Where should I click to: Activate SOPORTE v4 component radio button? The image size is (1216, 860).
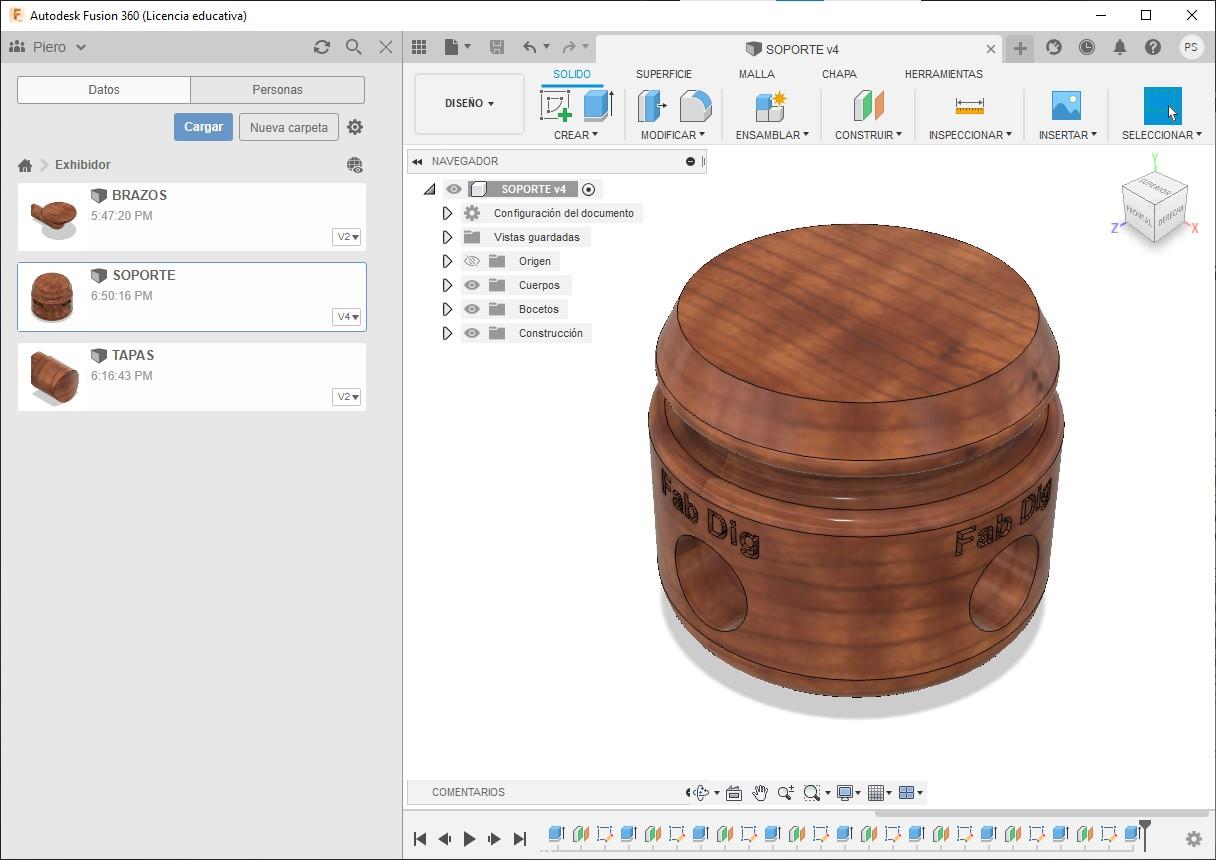coord(588,189)
